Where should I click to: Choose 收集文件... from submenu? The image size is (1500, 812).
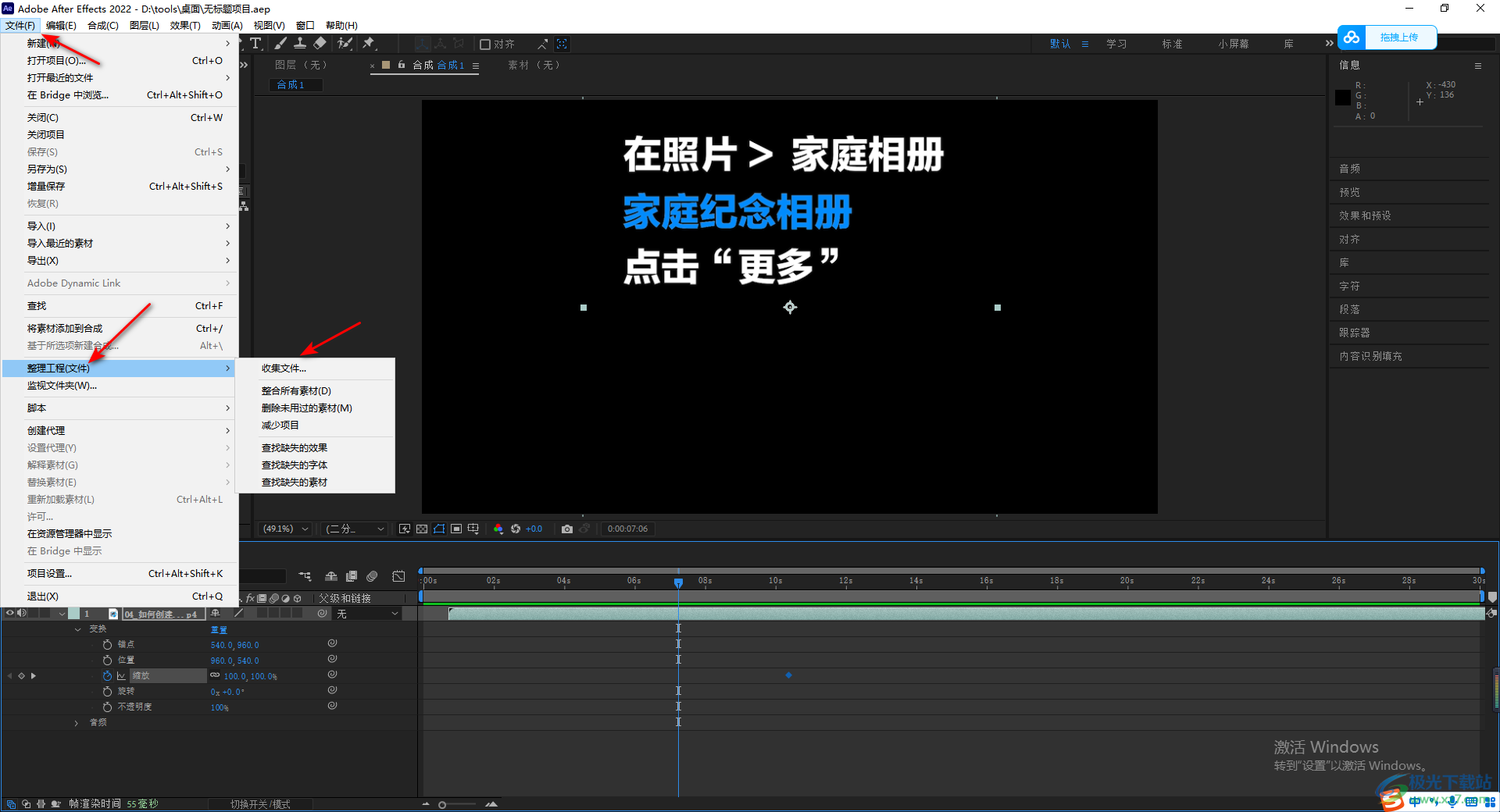point(316,369)
